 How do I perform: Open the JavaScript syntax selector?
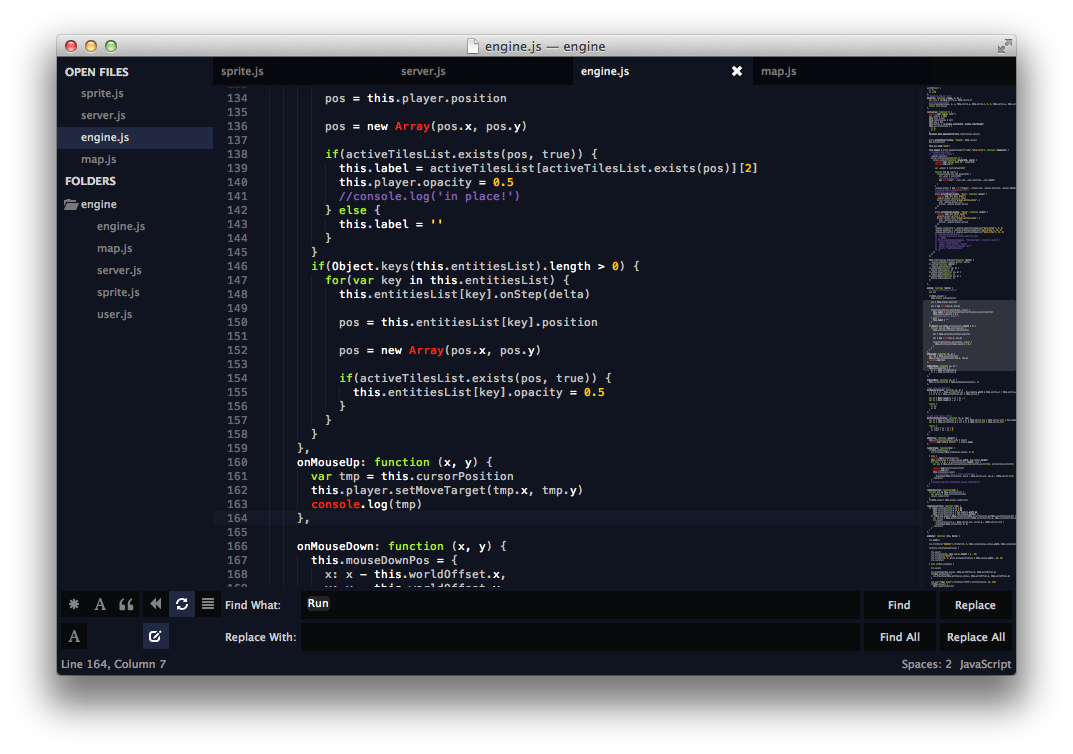point(985,664)
